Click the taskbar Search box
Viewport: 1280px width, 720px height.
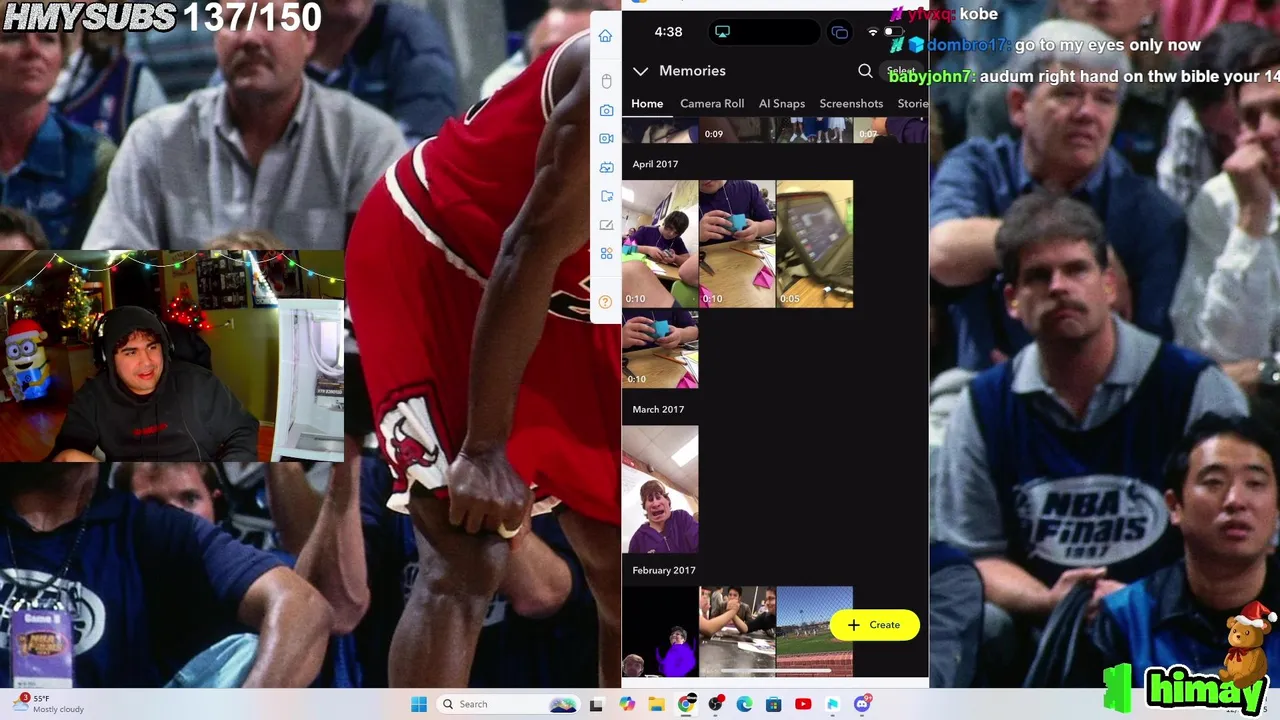[x=507, y=704]
